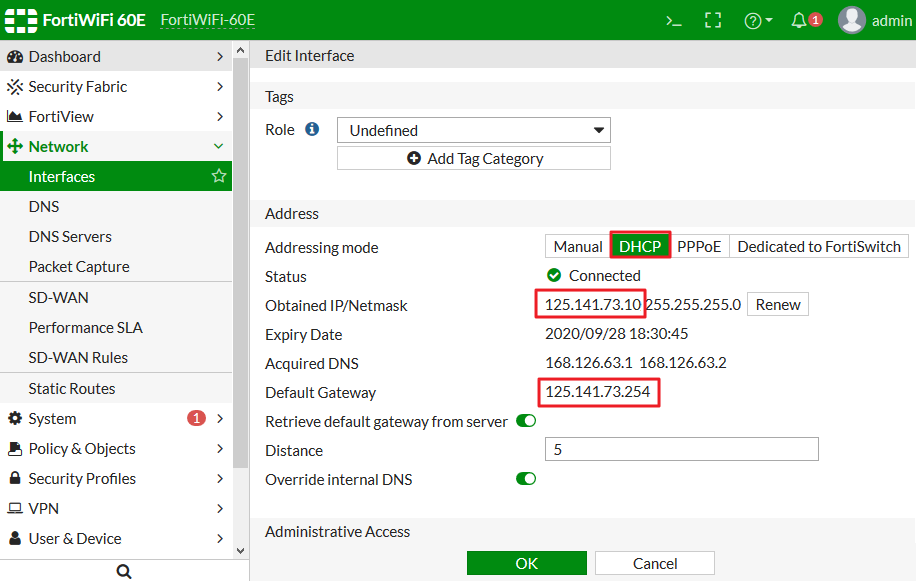Expand the Dashboard menu chevron
Screen dimensions: 916x581
[x=220, y=57]
